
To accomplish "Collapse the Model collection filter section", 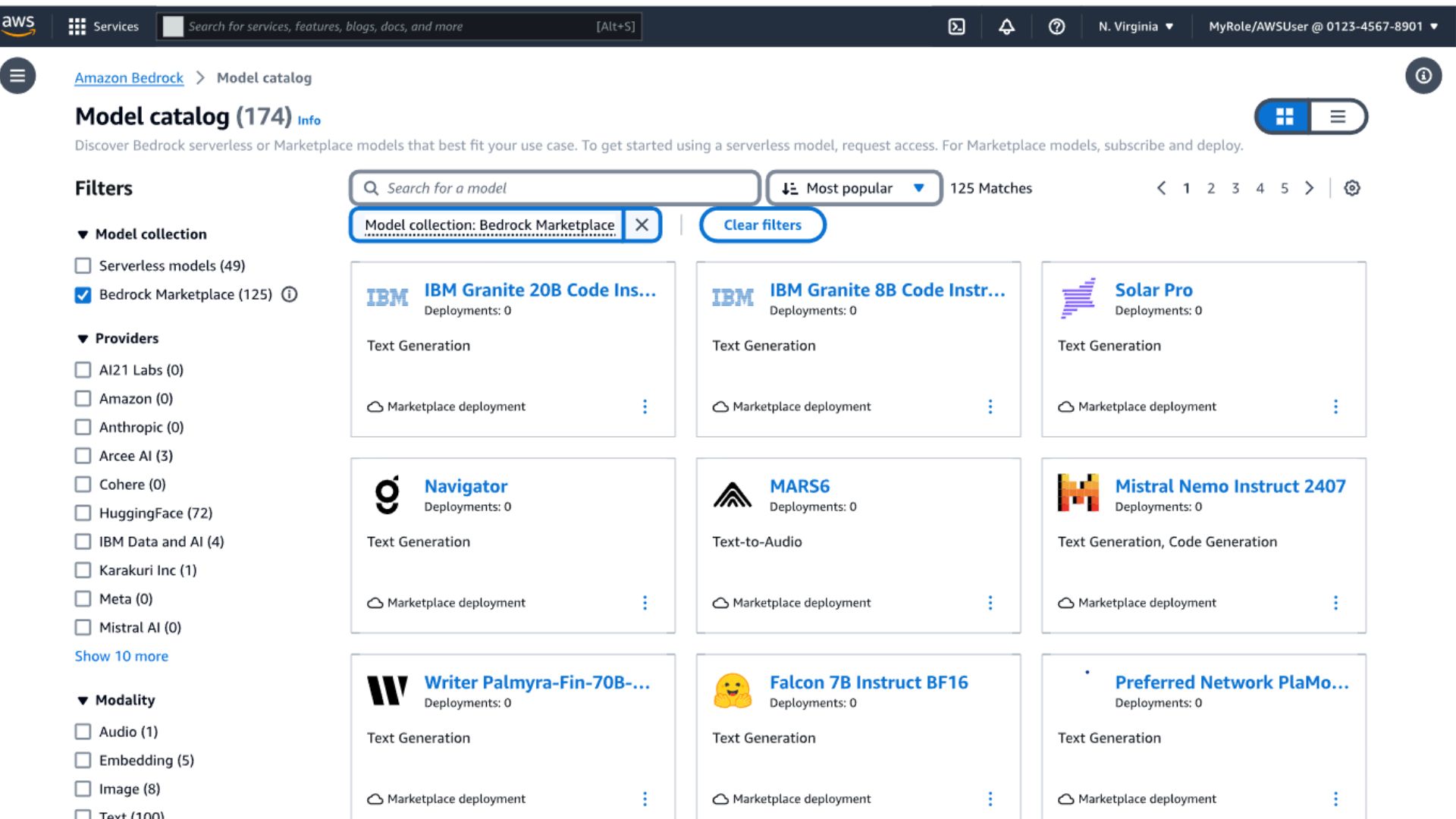I will pyautogui.click(x=83, y=234).
